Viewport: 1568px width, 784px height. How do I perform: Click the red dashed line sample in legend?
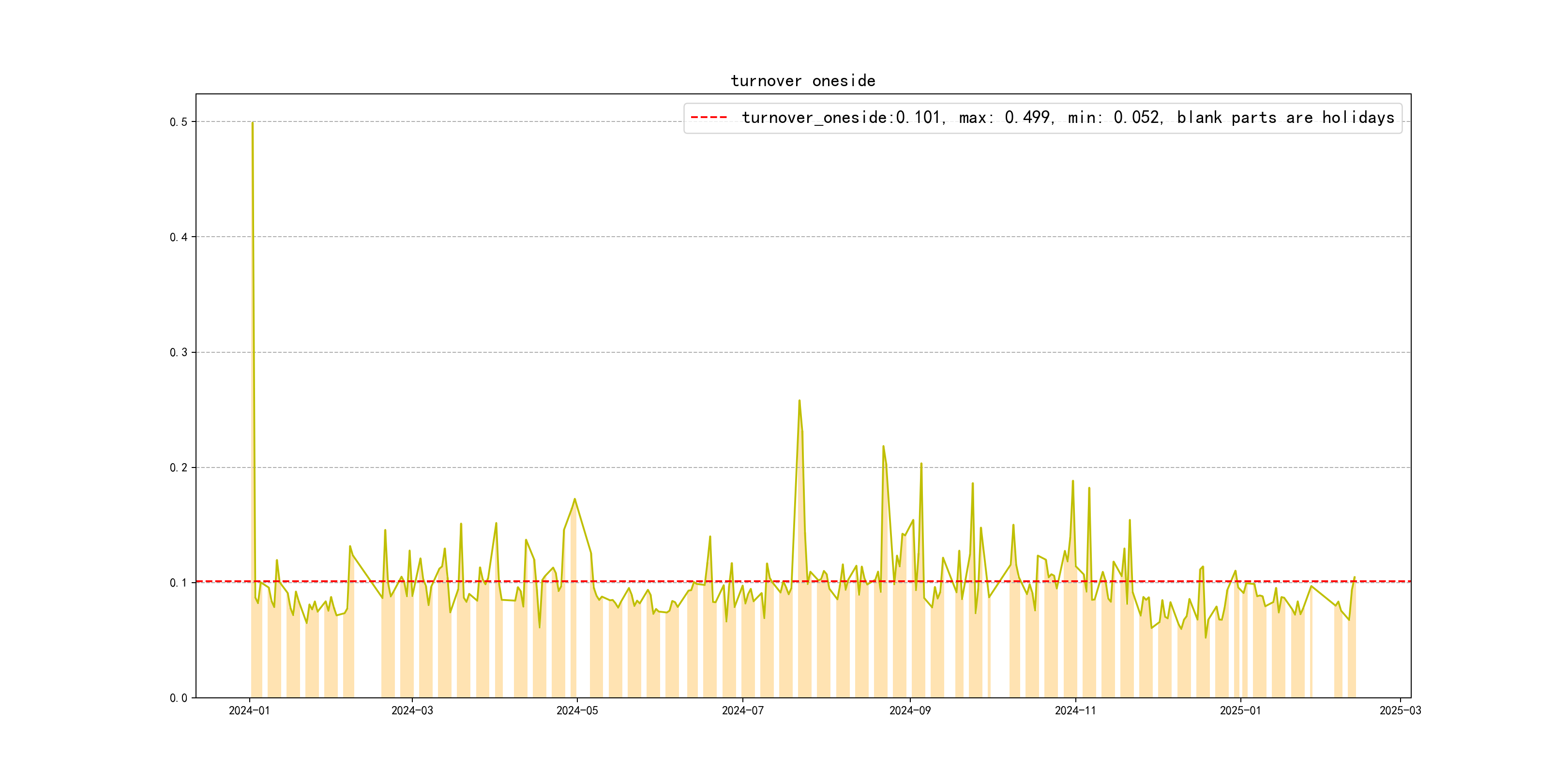pyautogui.click(x=709, y=118)
